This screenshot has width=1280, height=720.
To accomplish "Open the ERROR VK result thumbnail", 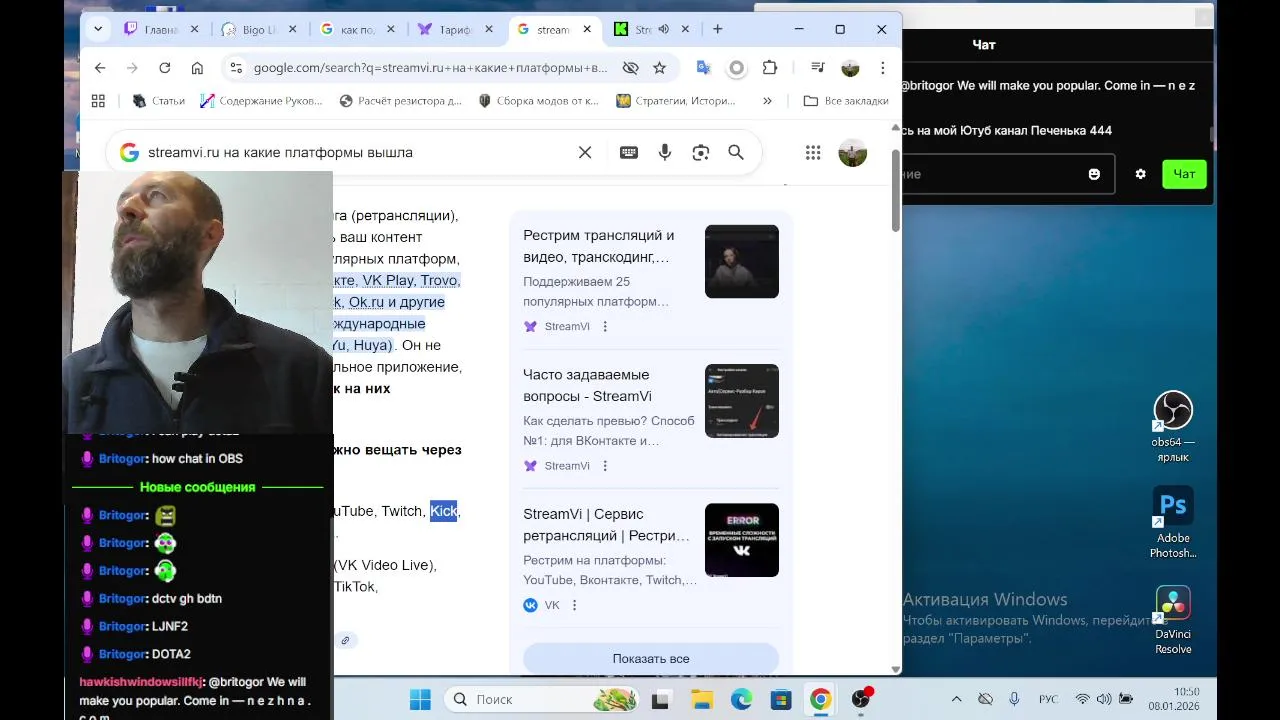I will pos(742,540).
